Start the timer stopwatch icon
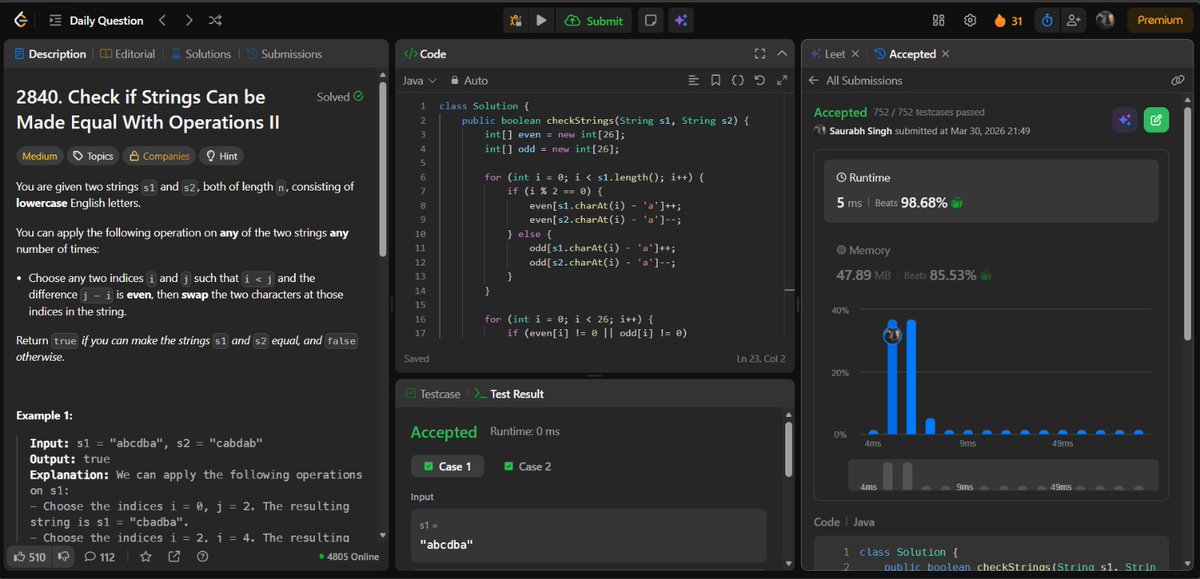The image size is (1200, 579). pos(1047,20)
